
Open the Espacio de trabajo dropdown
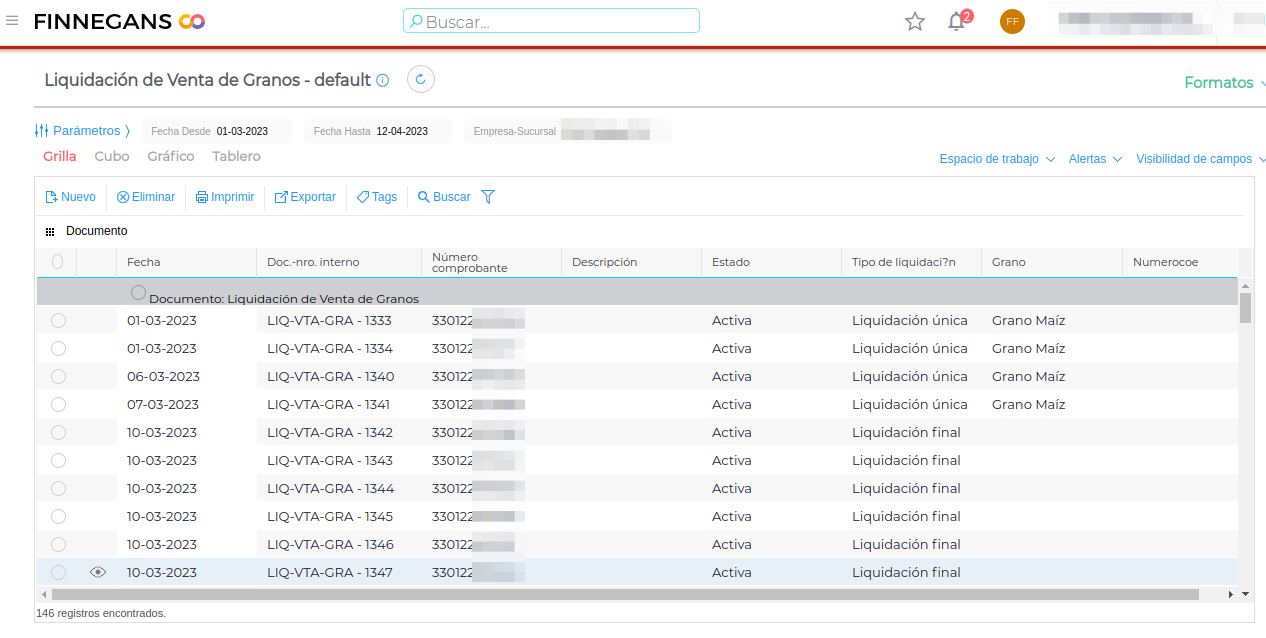[x=997, y=159]
